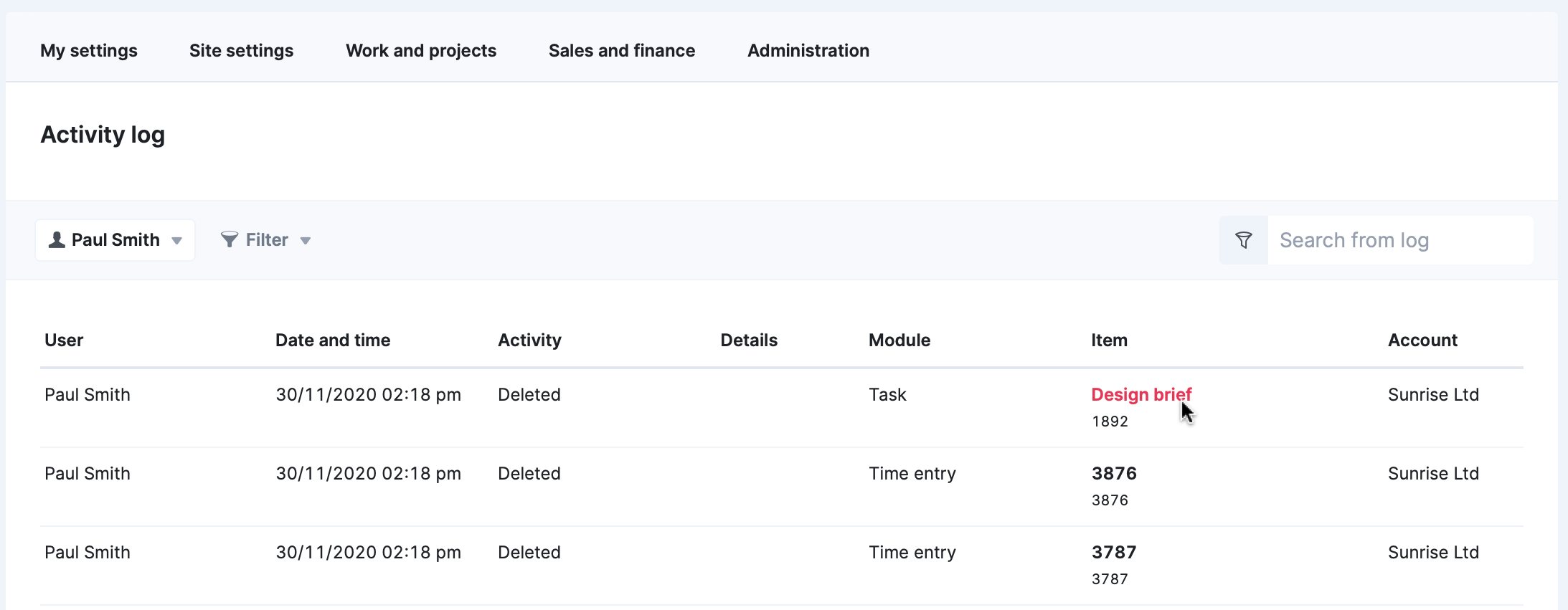Click Deleted in the Design brief row

pos(529,394)
